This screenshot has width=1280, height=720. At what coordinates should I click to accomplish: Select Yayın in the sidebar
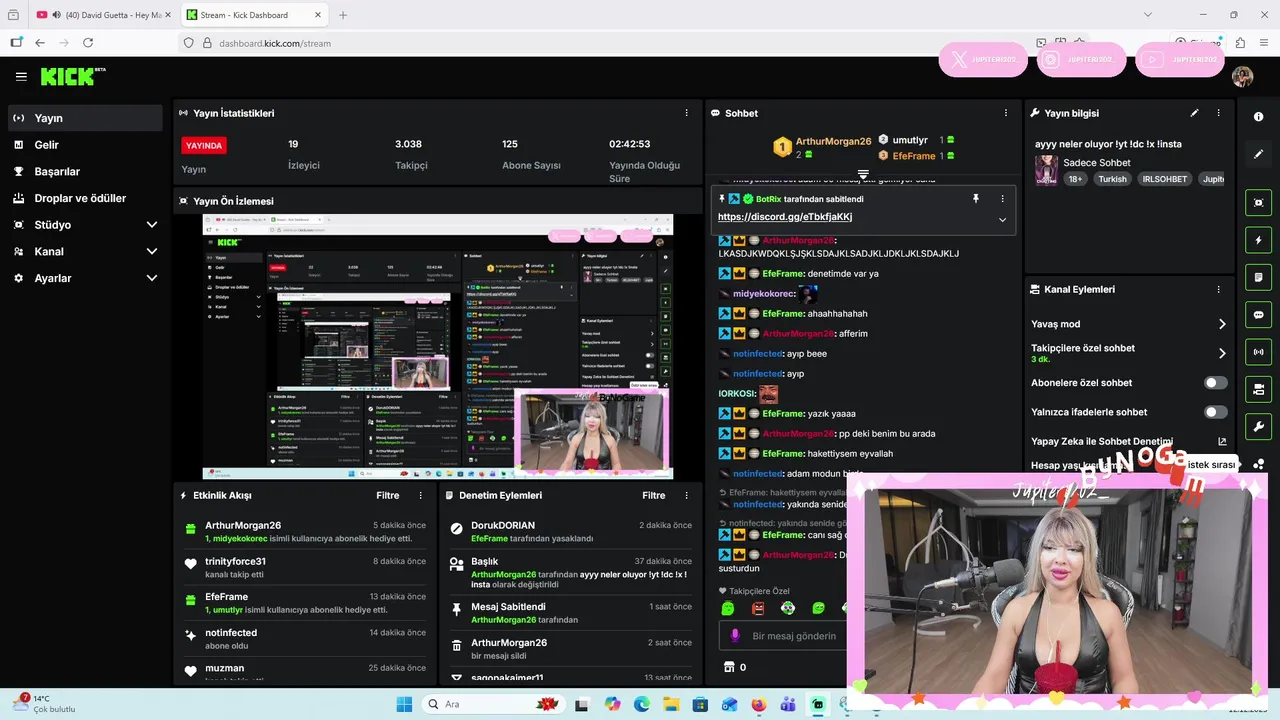[85, 118]
